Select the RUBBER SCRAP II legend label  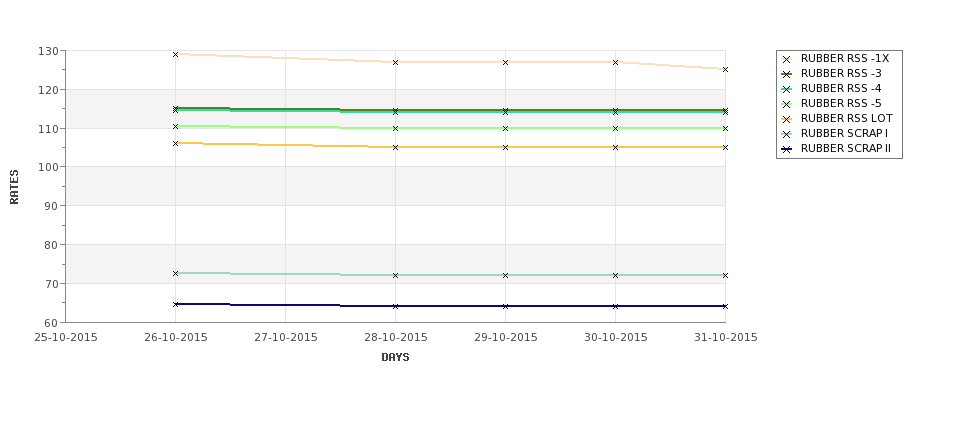click(x=846, y=149)
